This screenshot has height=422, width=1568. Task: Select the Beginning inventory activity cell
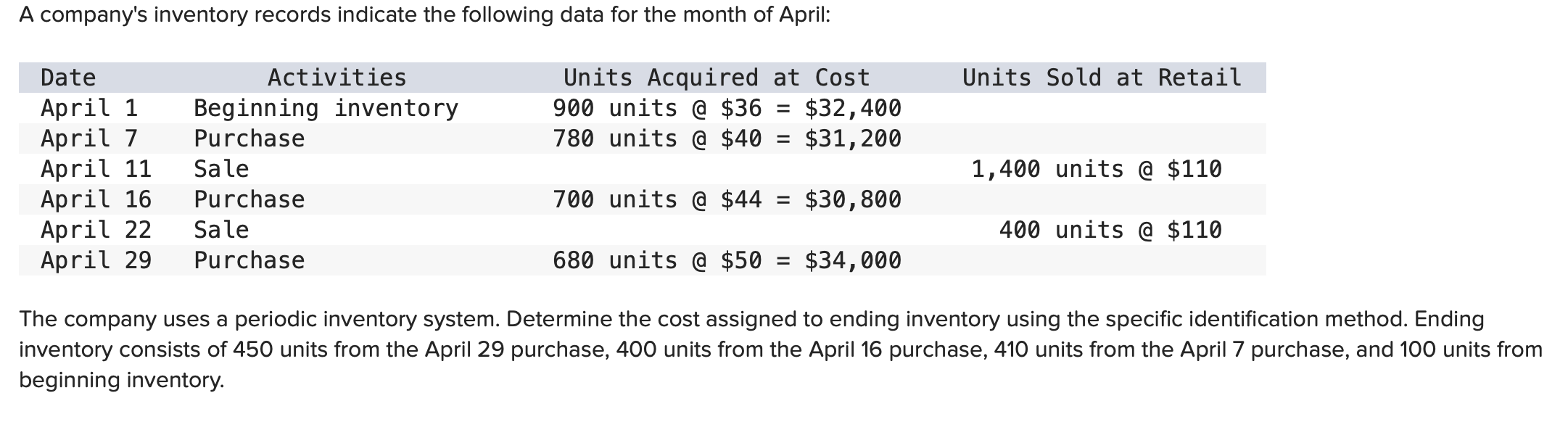click(326, 108)
